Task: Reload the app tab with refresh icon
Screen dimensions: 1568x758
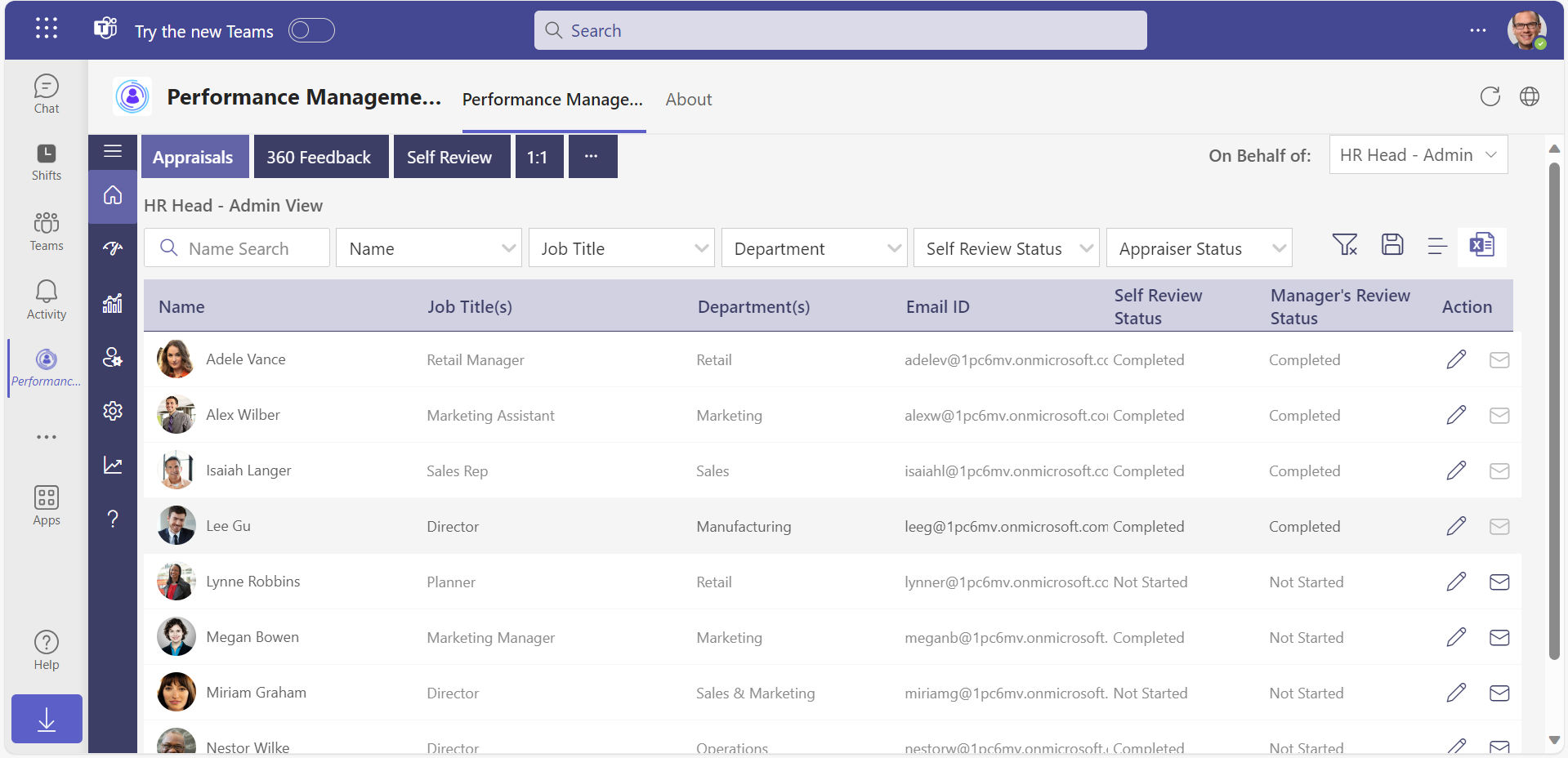Action: [x=1490, y=96]
